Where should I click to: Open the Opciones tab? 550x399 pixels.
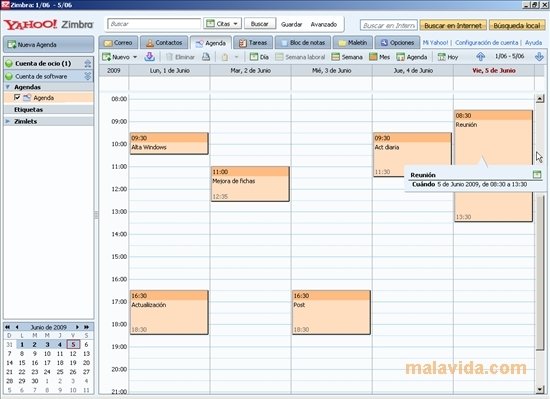click(x=397, y=43)
